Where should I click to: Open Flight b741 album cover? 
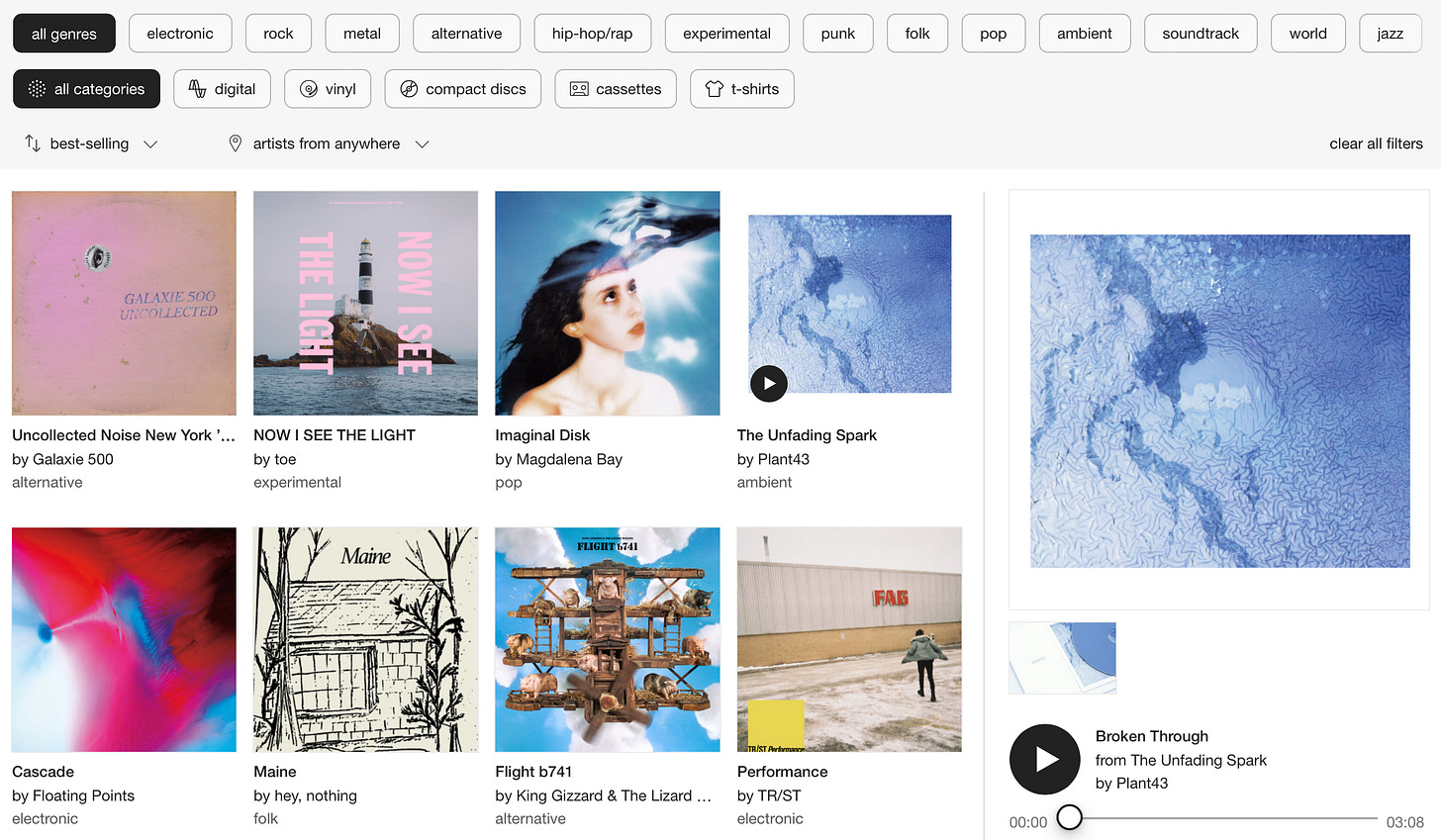pyautogui.click(x=607, y=639)
